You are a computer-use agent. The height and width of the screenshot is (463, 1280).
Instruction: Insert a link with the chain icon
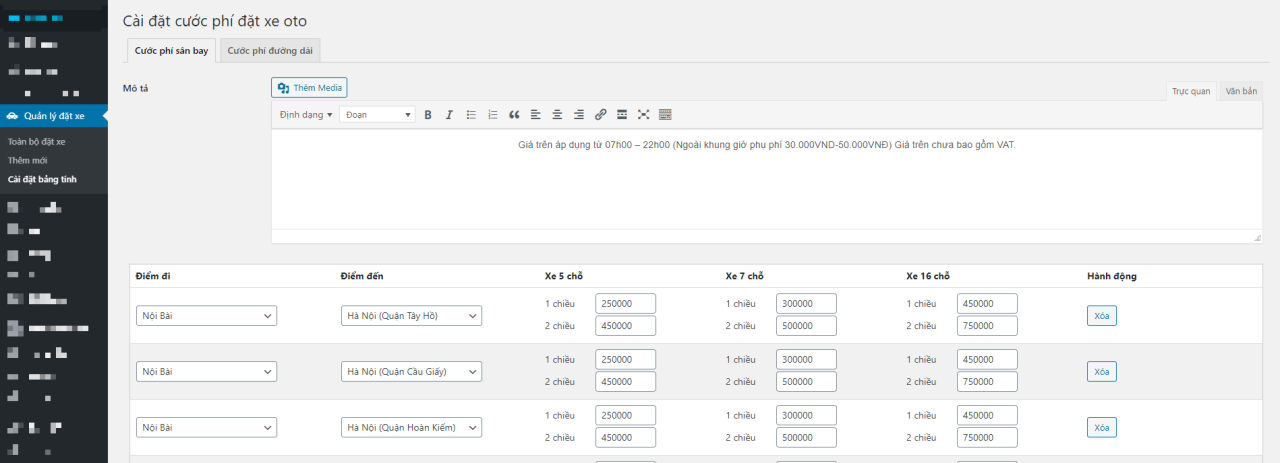pos(600,115)
